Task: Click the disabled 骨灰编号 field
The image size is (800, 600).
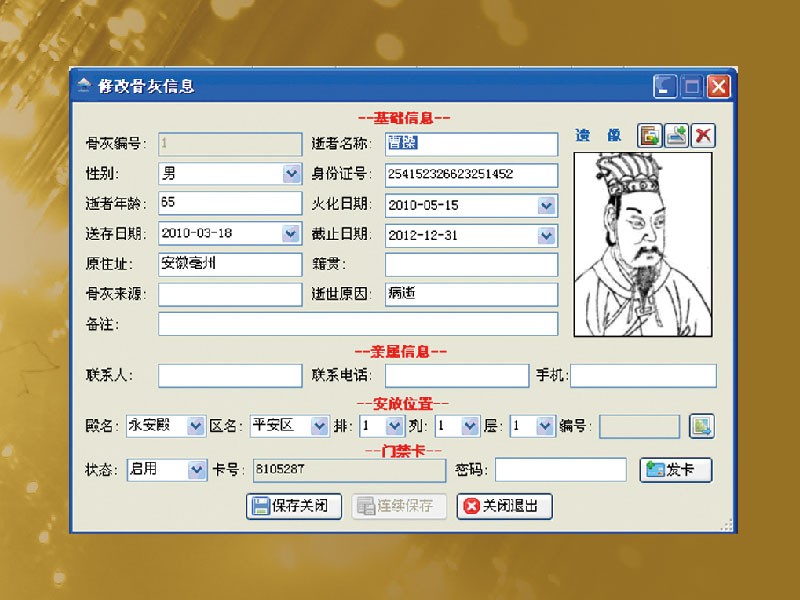Action: pos(230,144)
